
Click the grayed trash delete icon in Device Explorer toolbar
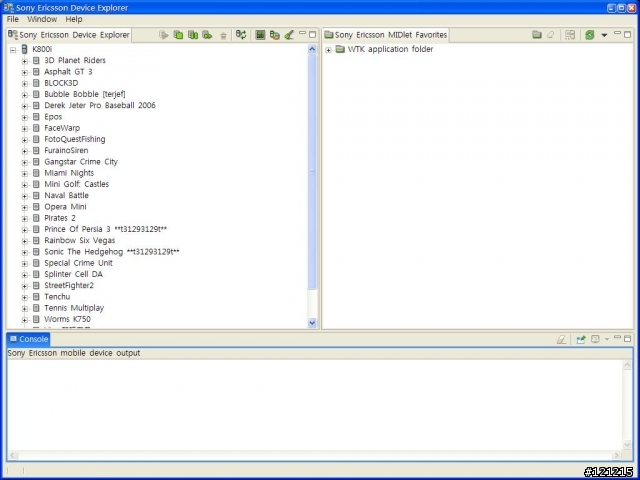click(223, 36)
